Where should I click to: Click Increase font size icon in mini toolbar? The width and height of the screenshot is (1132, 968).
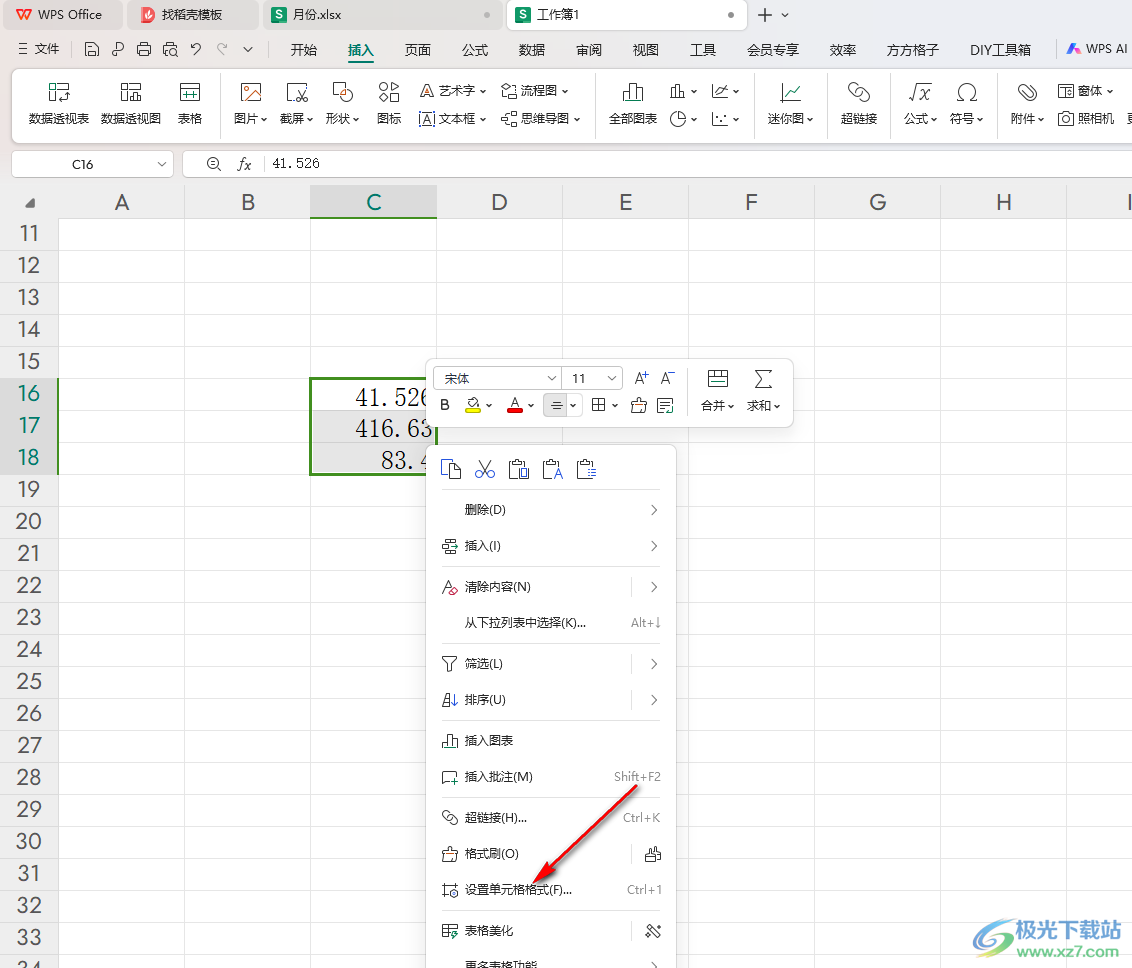pos(641,378)
